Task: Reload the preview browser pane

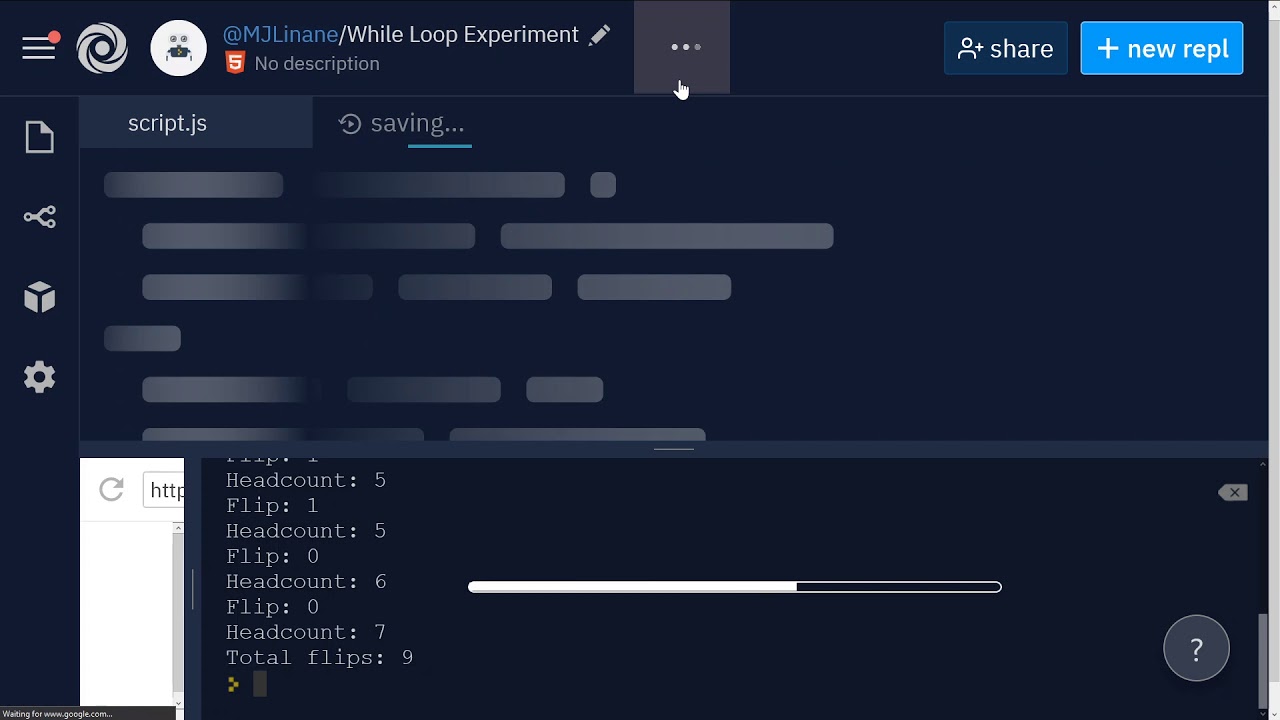Action: [111, 489]
